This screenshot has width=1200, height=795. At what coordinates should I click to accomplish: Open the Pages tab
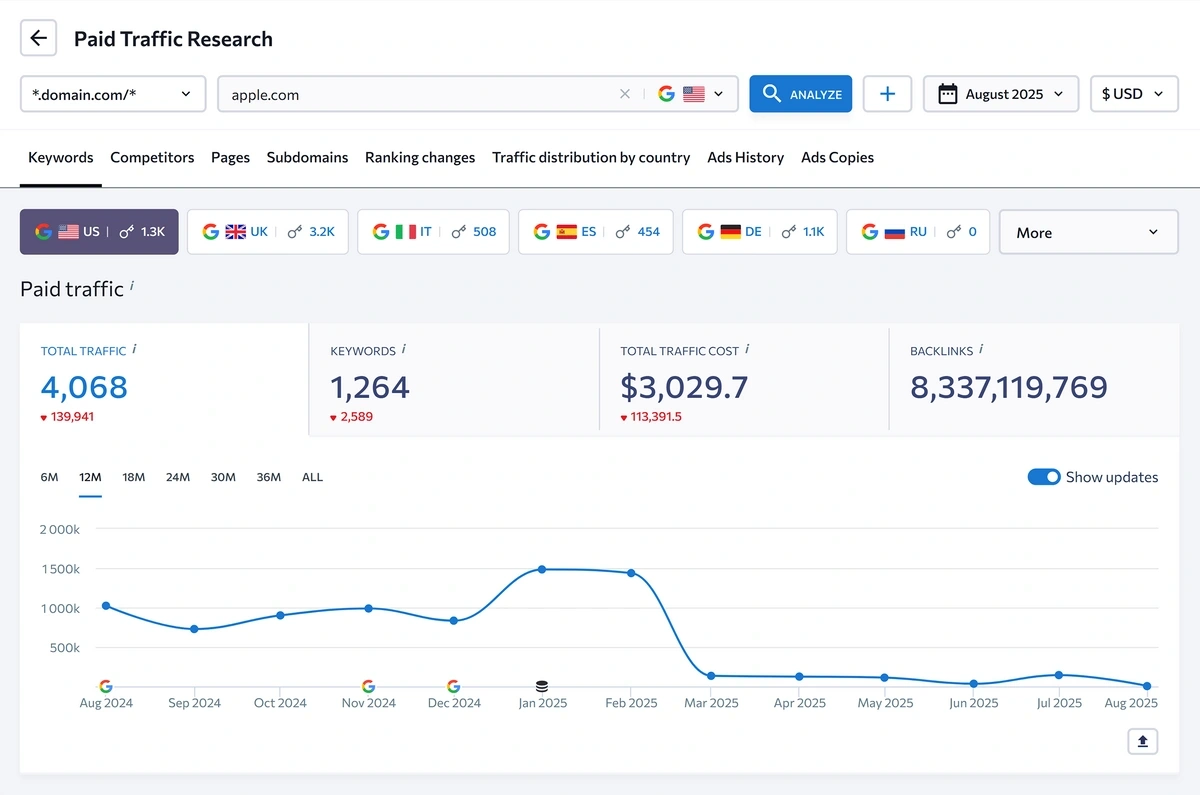(x=230, y=157)
